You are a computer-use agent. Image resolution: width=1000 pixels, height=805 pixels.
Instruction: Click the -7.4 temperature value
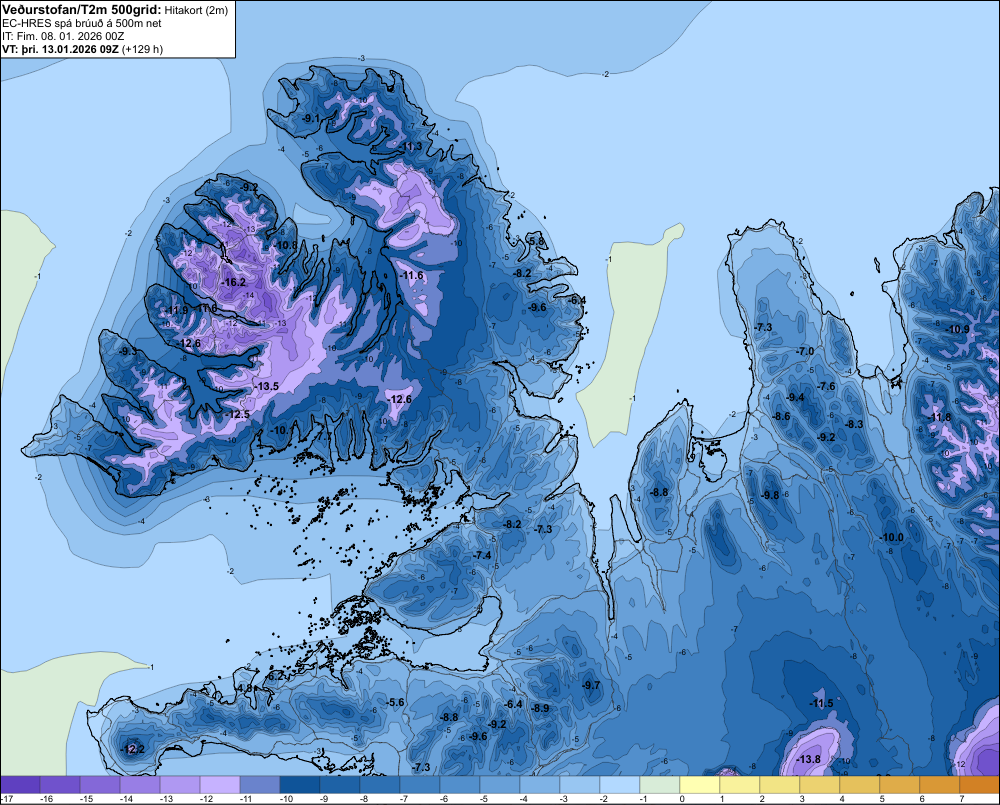482,555
